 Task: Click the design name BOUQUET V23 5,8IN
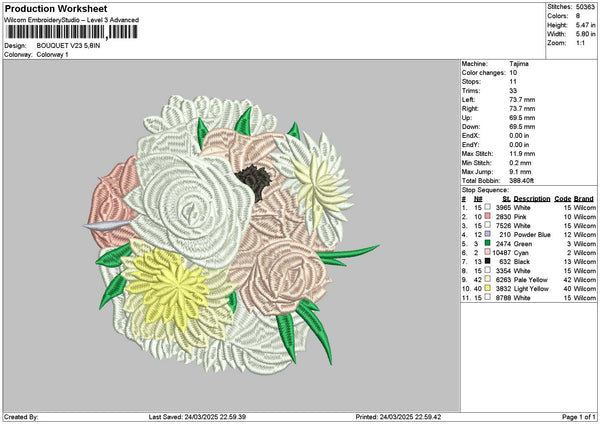[x=68, y=46]
